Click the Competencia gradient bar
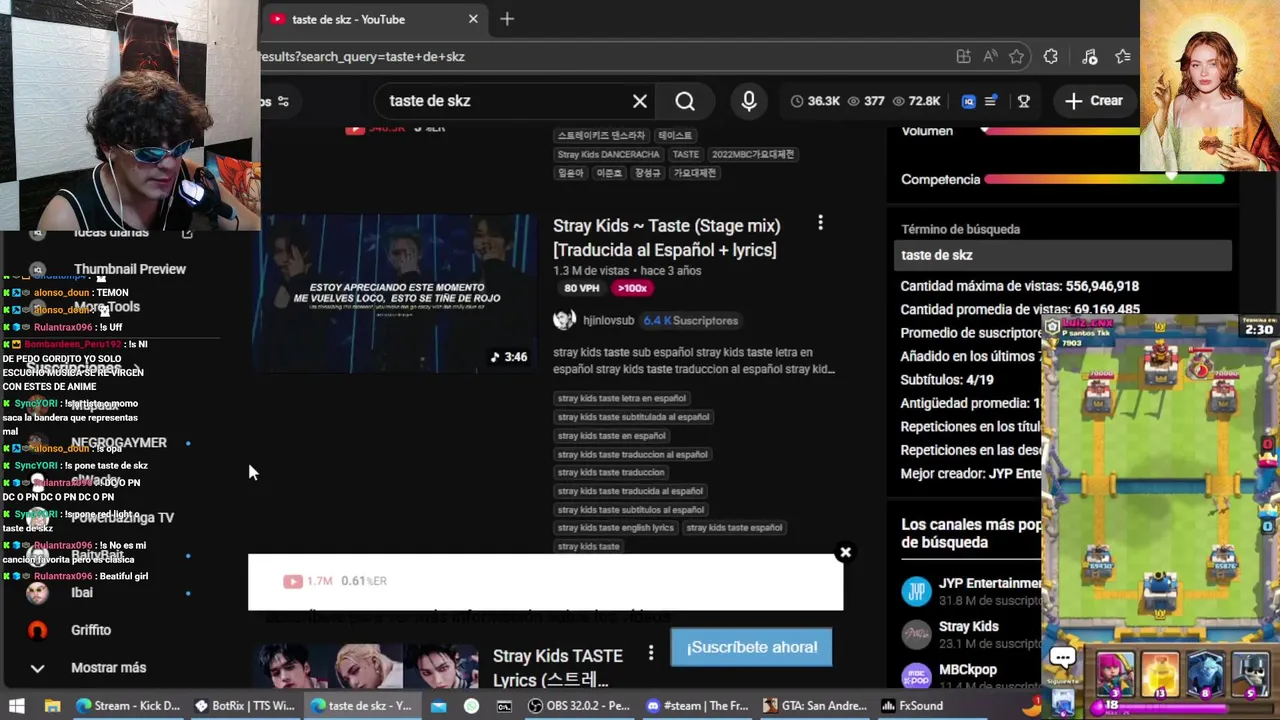The height and width of the screenshot is (720, 1280). click(1104, 179)
